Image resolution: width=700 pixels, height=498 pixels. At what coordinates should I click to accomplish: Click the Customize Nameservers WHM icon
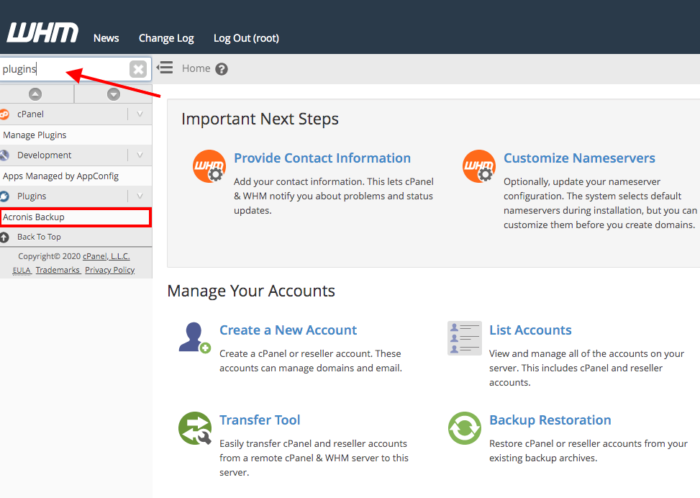(478, 167)
